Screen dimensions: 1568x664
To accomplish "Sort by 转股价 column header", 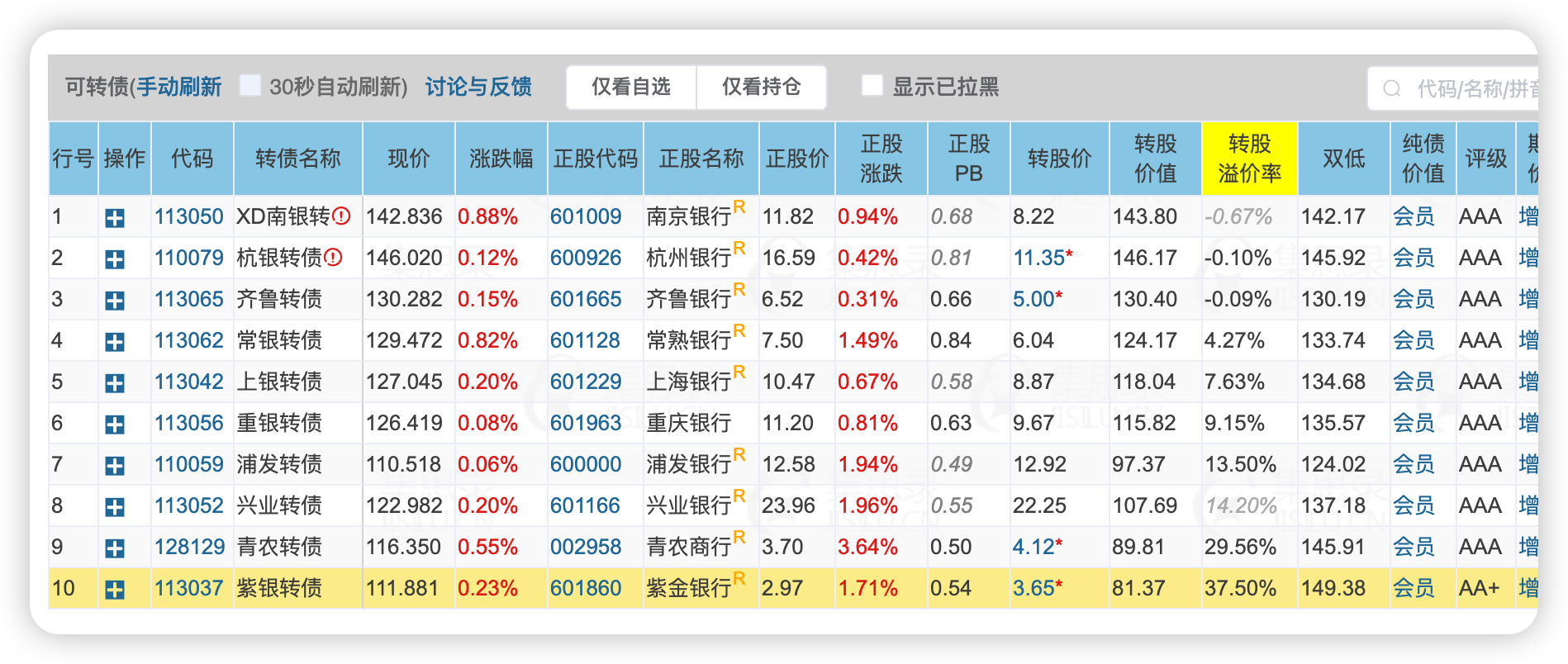I will 1060,159.
